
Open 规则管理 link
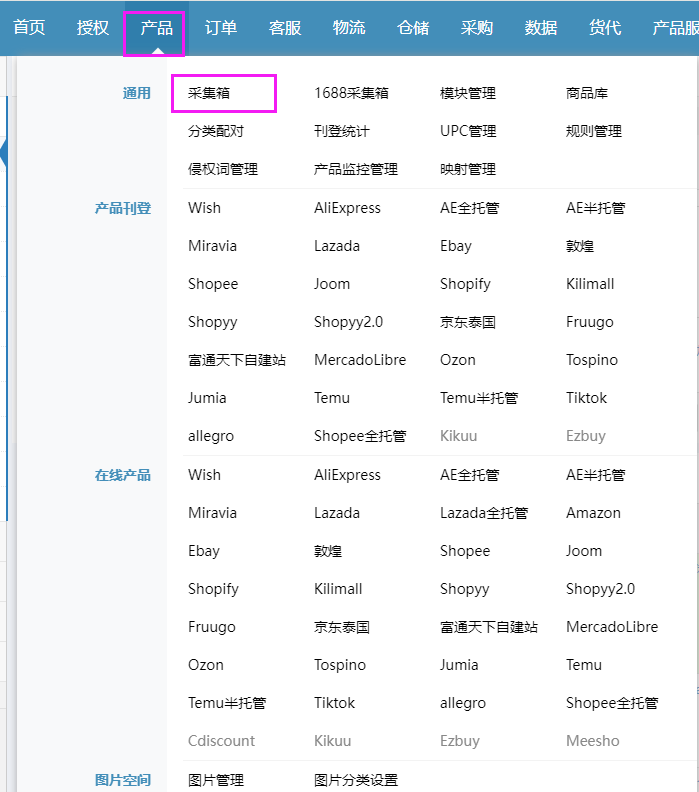click(x=593, y=131)
